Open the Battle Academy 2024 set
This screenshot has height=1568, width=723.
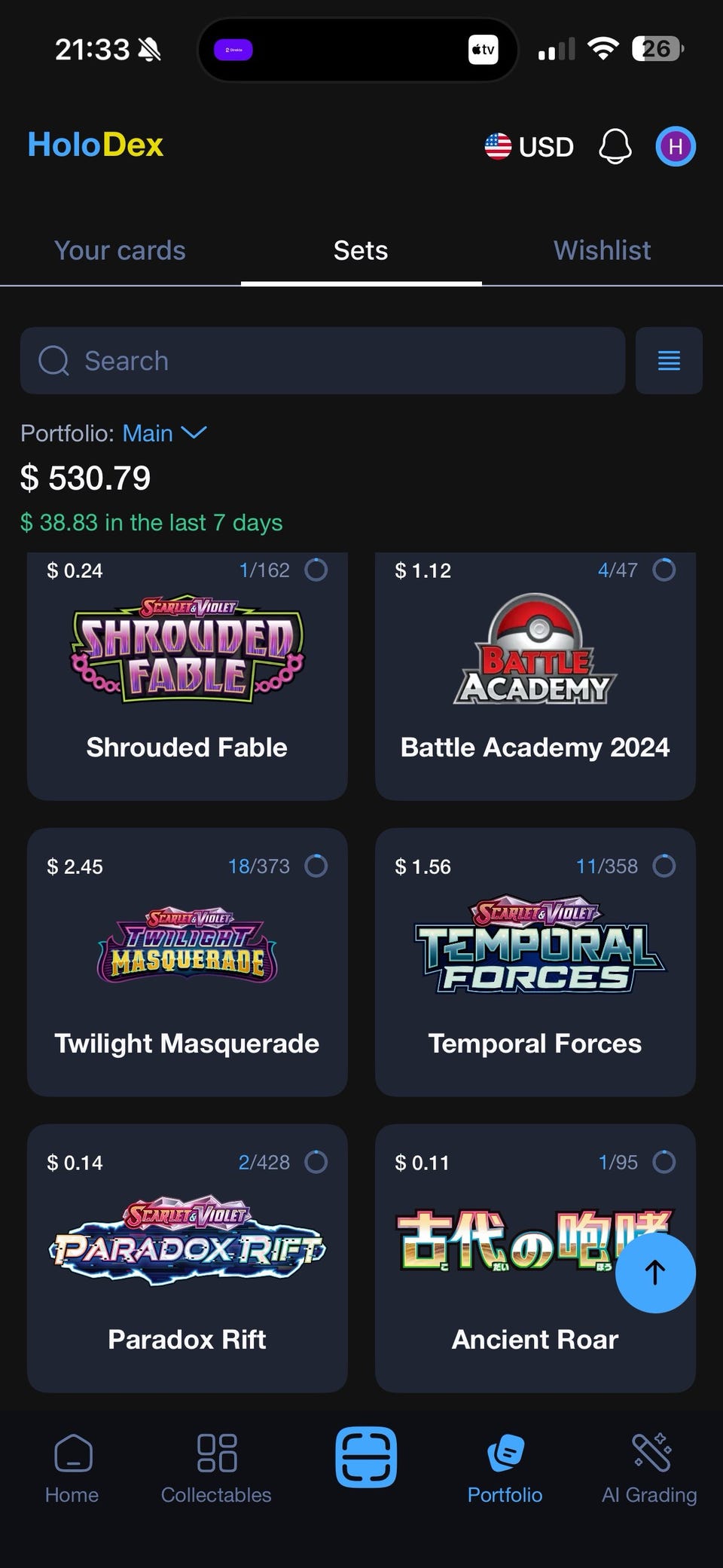tap(535, 677)
